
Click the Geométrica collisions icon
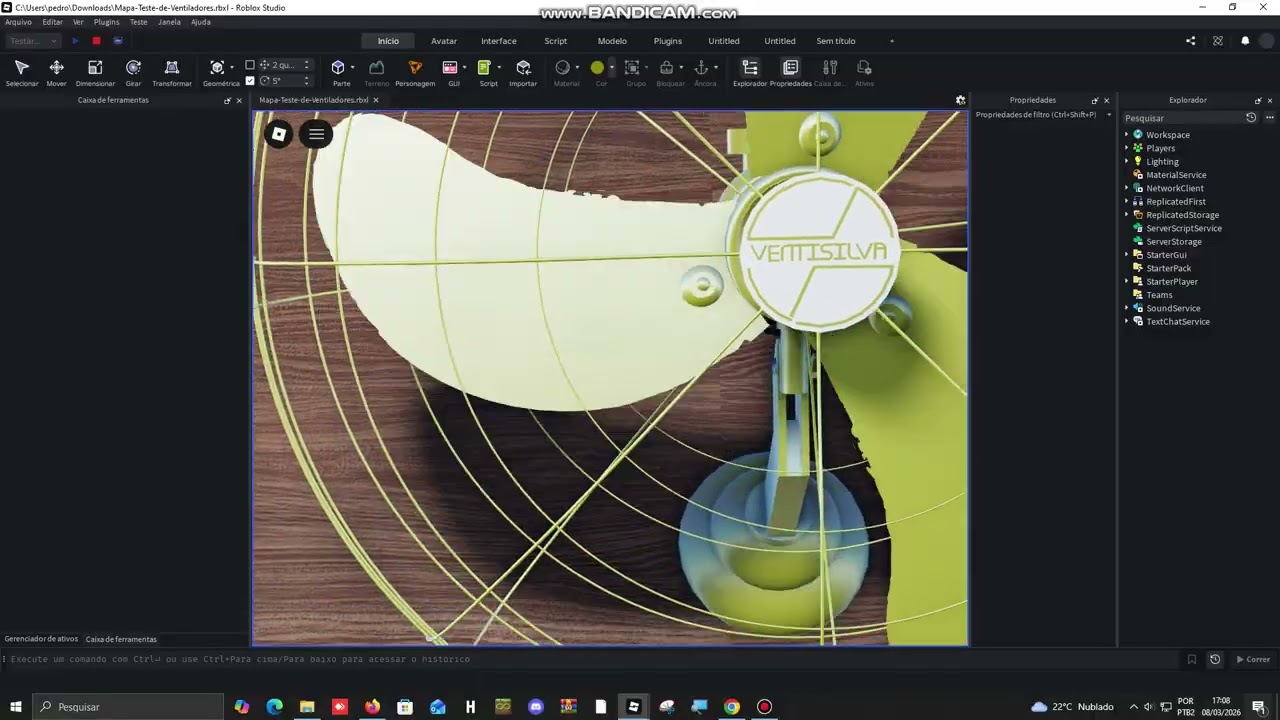click(217, 68)
